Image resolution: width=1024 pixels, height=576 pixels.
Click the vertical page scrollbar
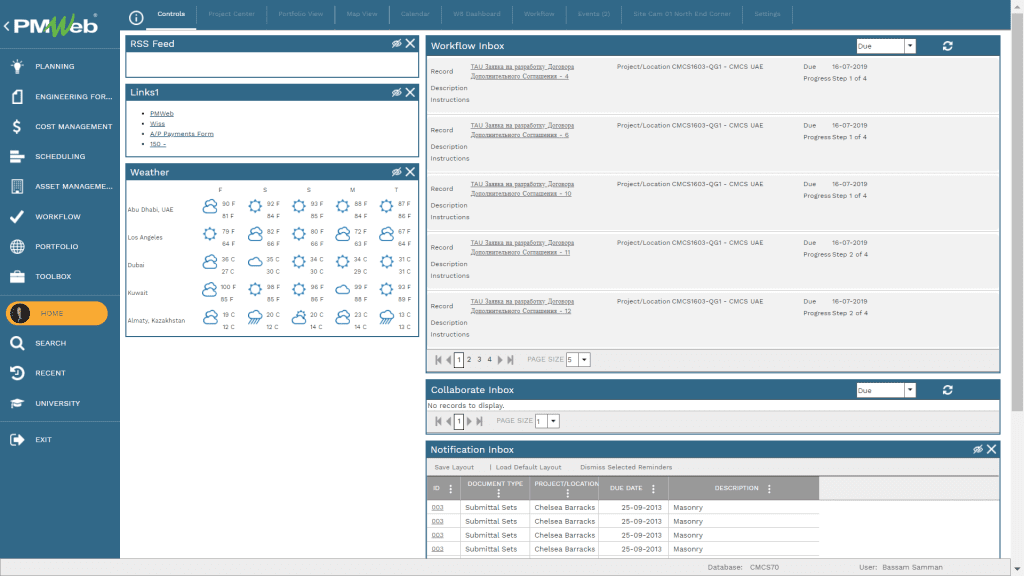coord(1017,212)
